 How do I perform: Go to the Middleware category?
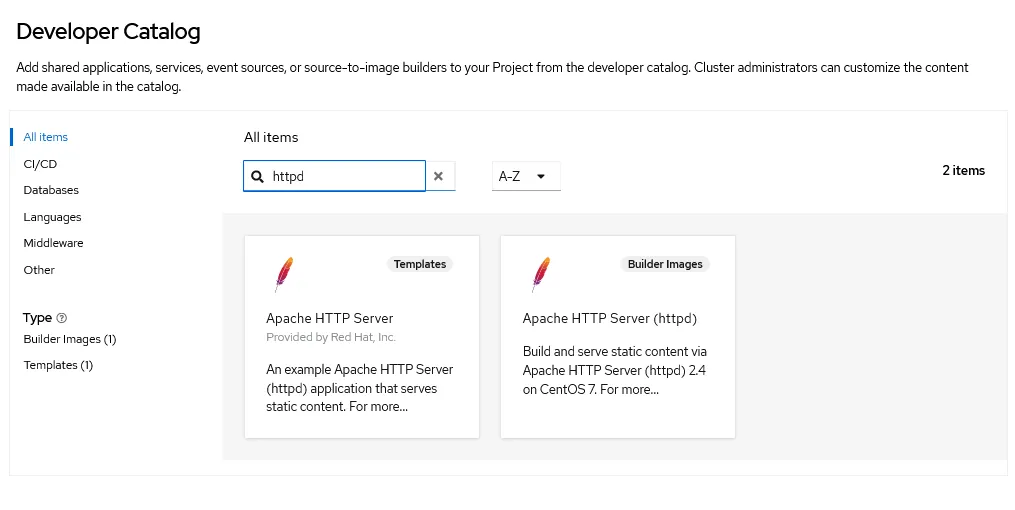click(53, 243)
